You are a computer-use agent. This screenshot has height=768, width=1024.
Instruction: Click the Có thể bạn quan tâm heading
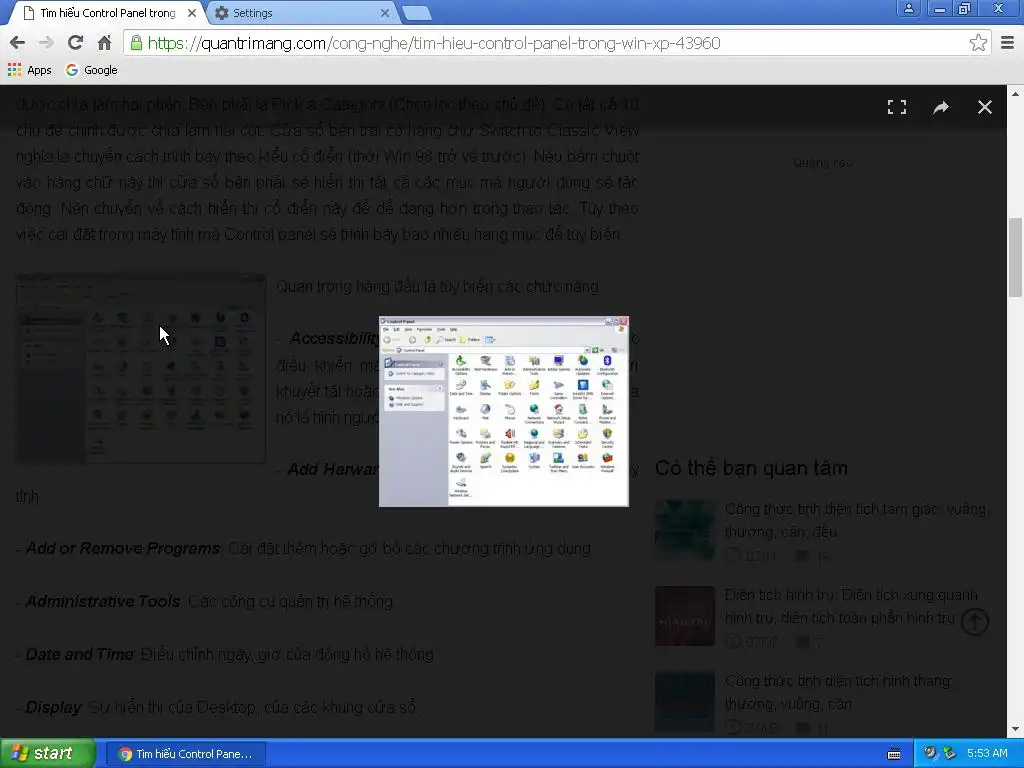click(x=751, y=468)
